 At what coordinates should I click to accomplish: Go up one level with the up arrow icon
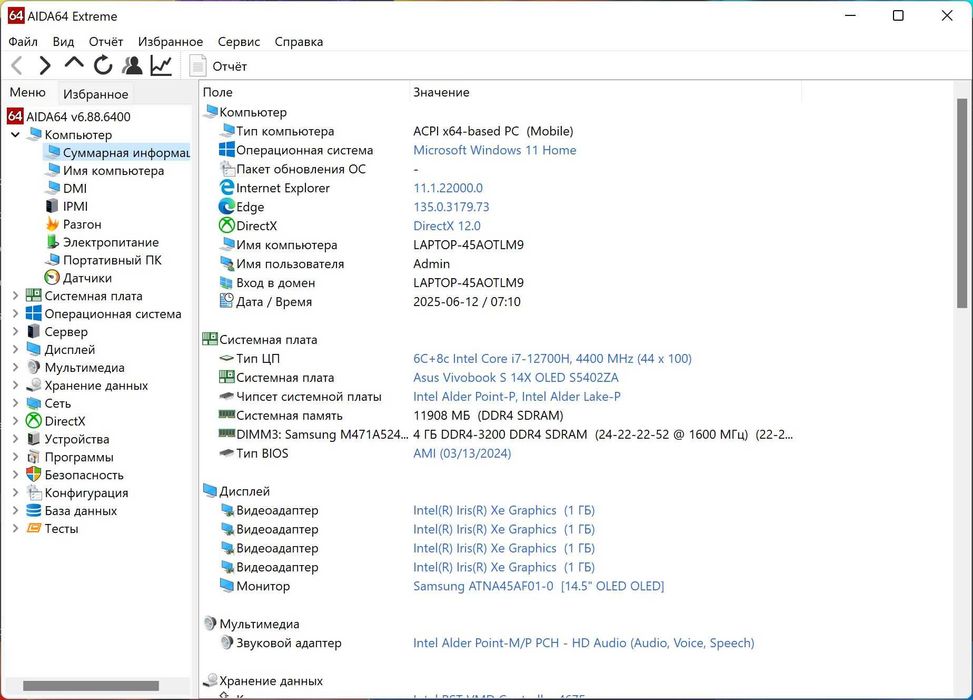[x=74, y=64]
